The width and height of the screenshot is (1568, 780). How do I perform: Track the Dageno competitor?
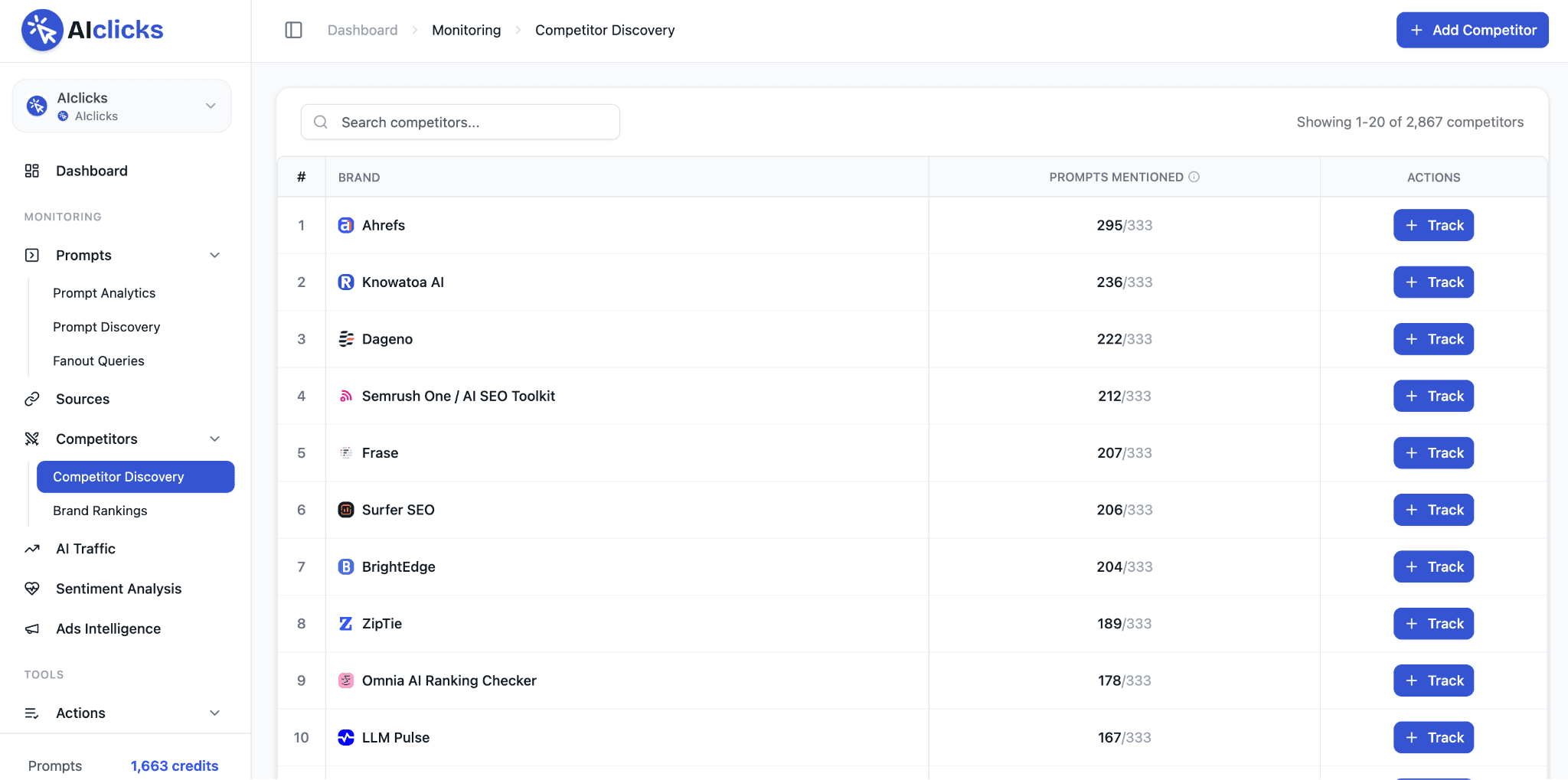1433,339
